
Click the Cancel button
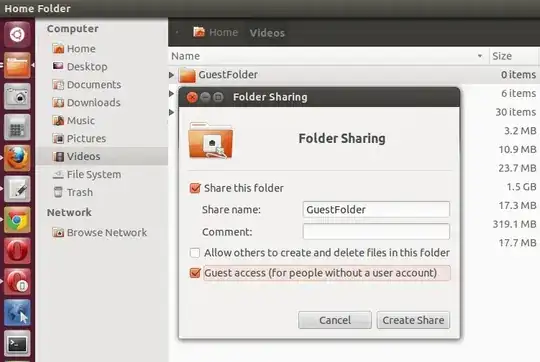coord(335,320)
